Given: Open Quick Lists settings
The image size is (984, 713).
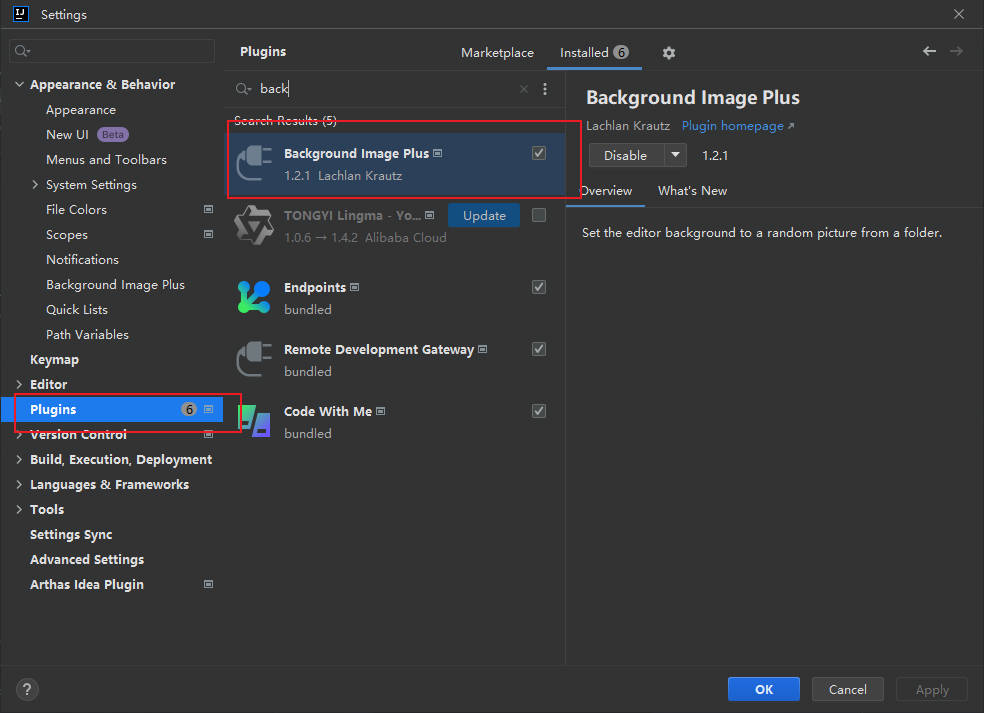Looking at the screenshot, I should tap(77, 309).
